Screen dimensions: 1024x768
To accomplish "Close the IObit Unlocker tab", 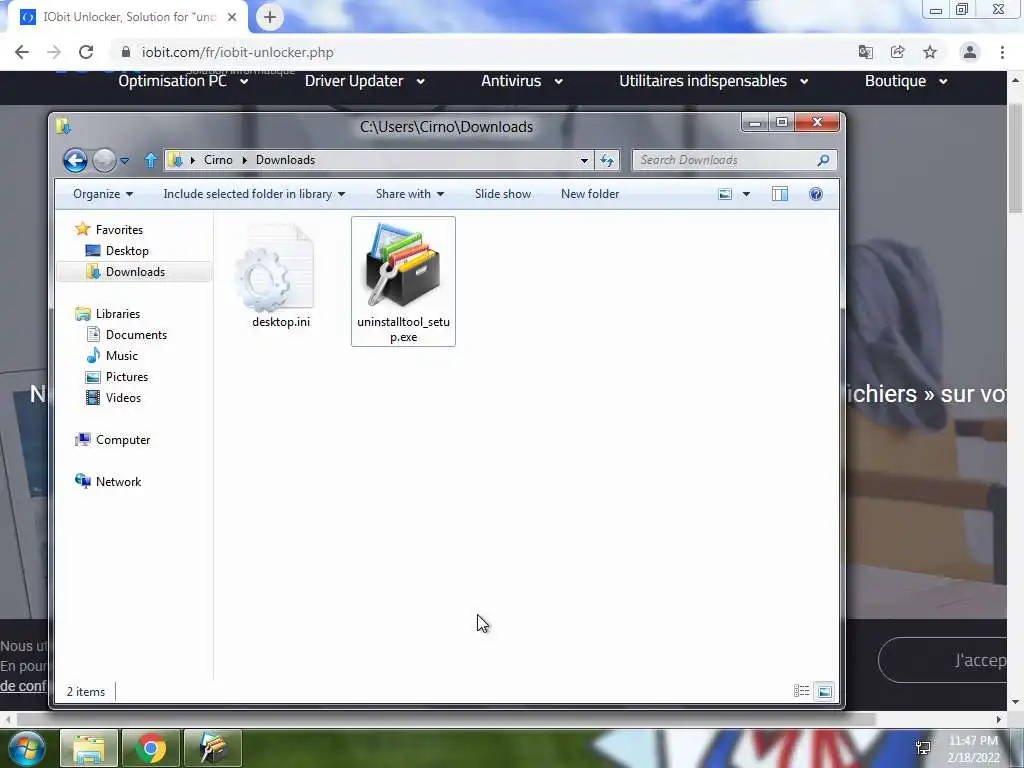I will [x=232, y=18].
